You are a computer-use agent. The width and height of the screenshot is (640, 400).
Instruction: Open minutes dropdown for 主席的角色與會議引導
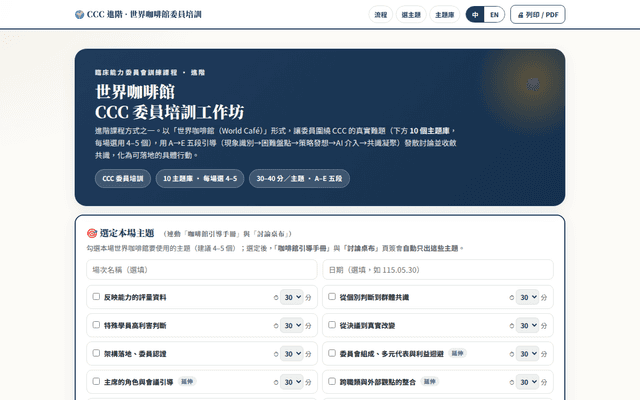coord(292,382)
